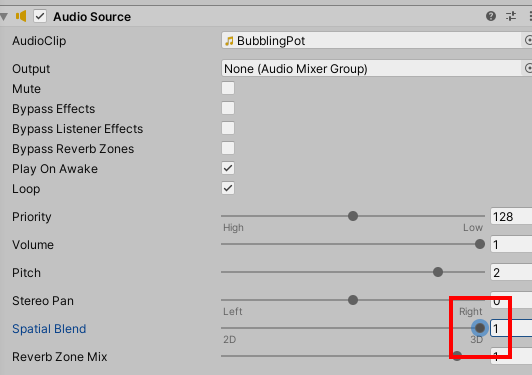Click the Priority slider handle

[x=353, y=216]
